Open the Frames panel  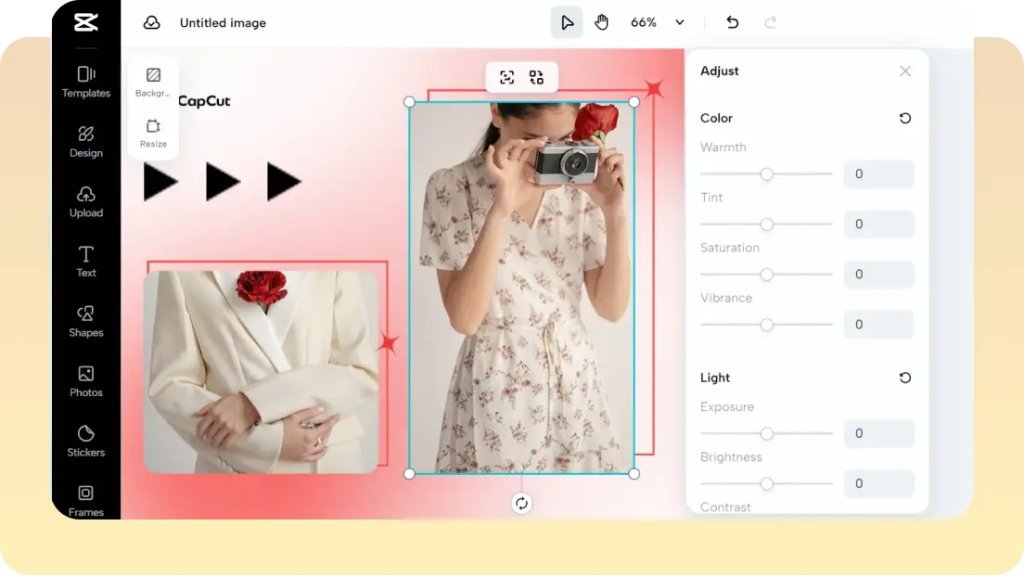[x=86, y=500]
